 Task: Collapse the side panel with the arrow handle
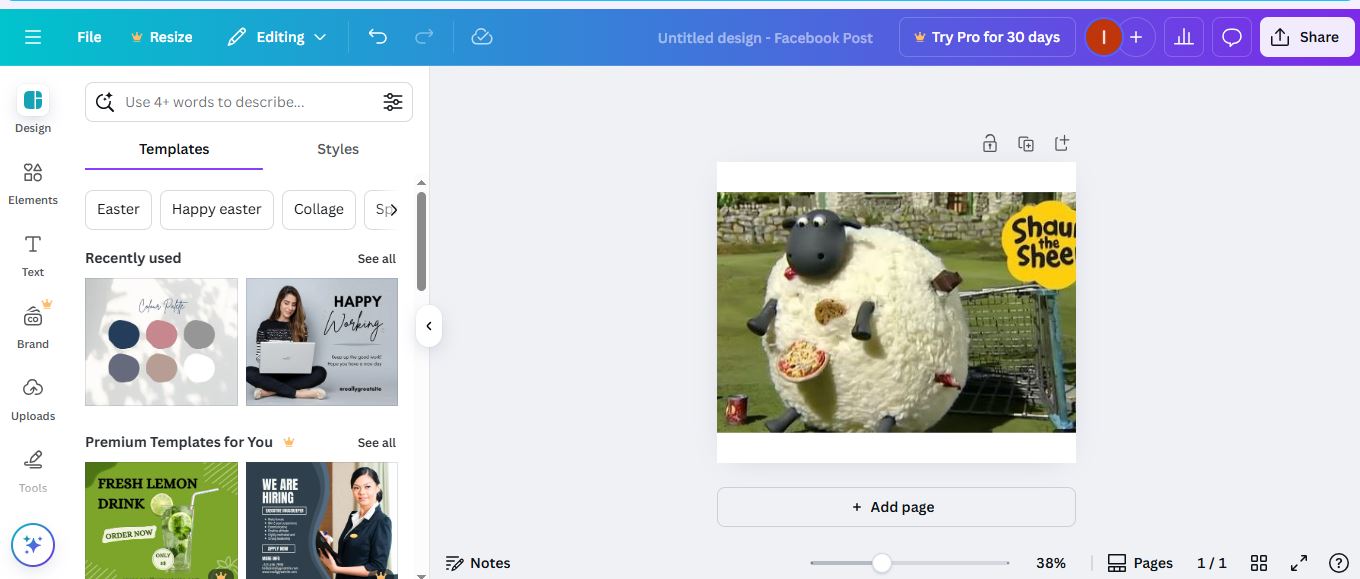pos(429,326)
